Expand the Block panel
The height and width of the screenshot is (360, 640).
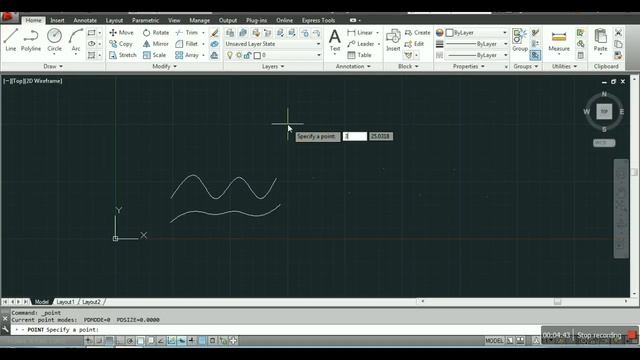click(408, 66)
